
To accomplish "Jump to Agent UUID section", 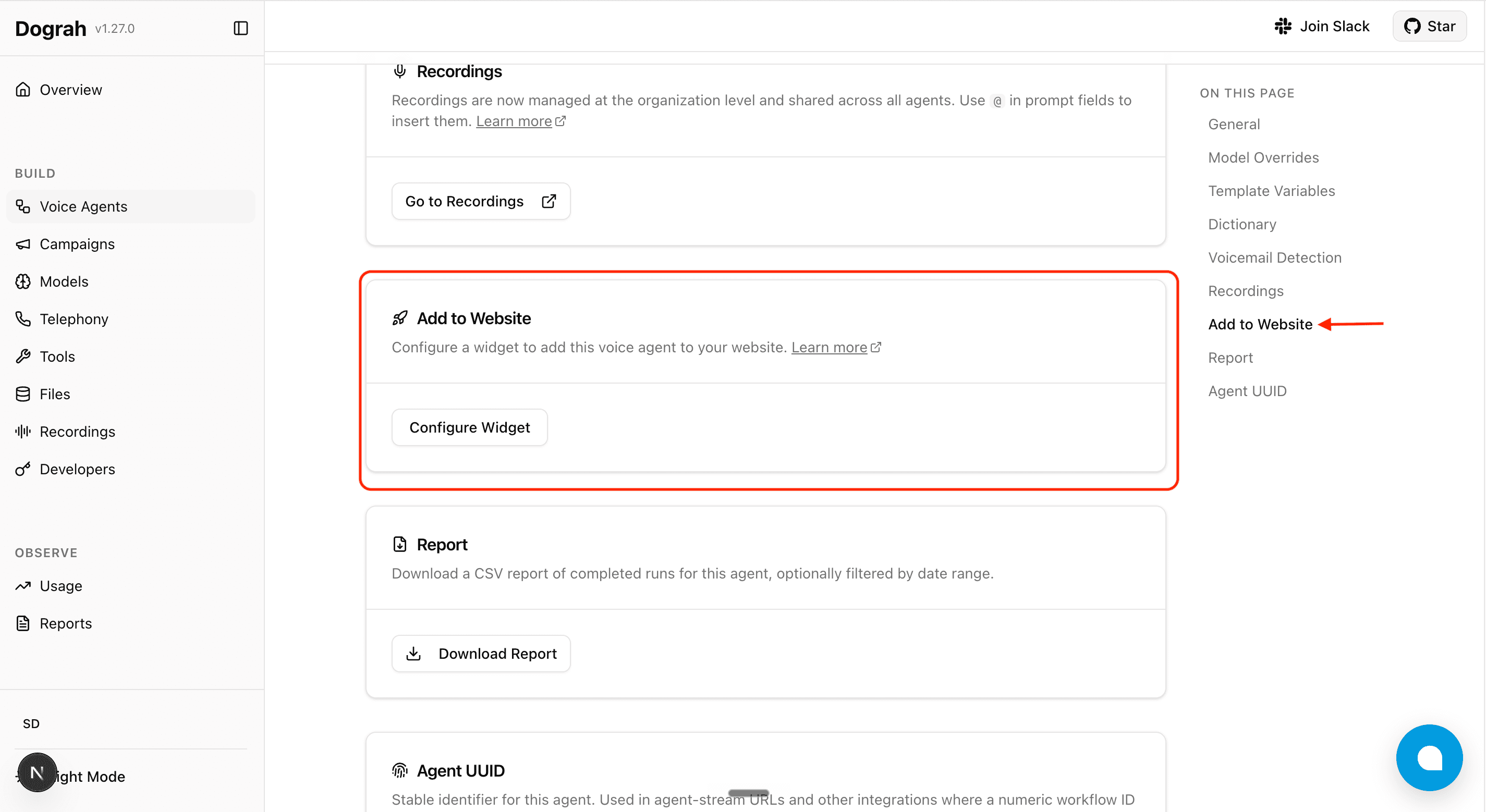I will coord(1247,391).
